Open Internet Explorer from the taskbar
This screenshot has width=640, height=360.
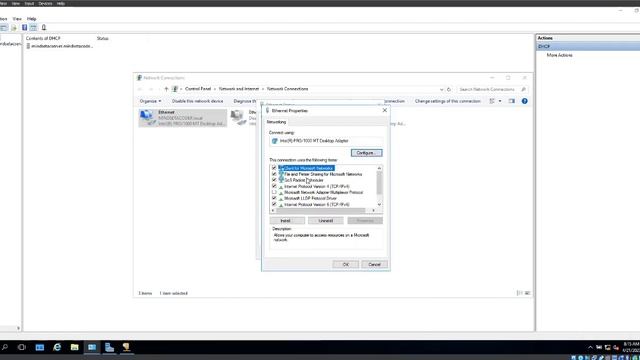point(57,347)
